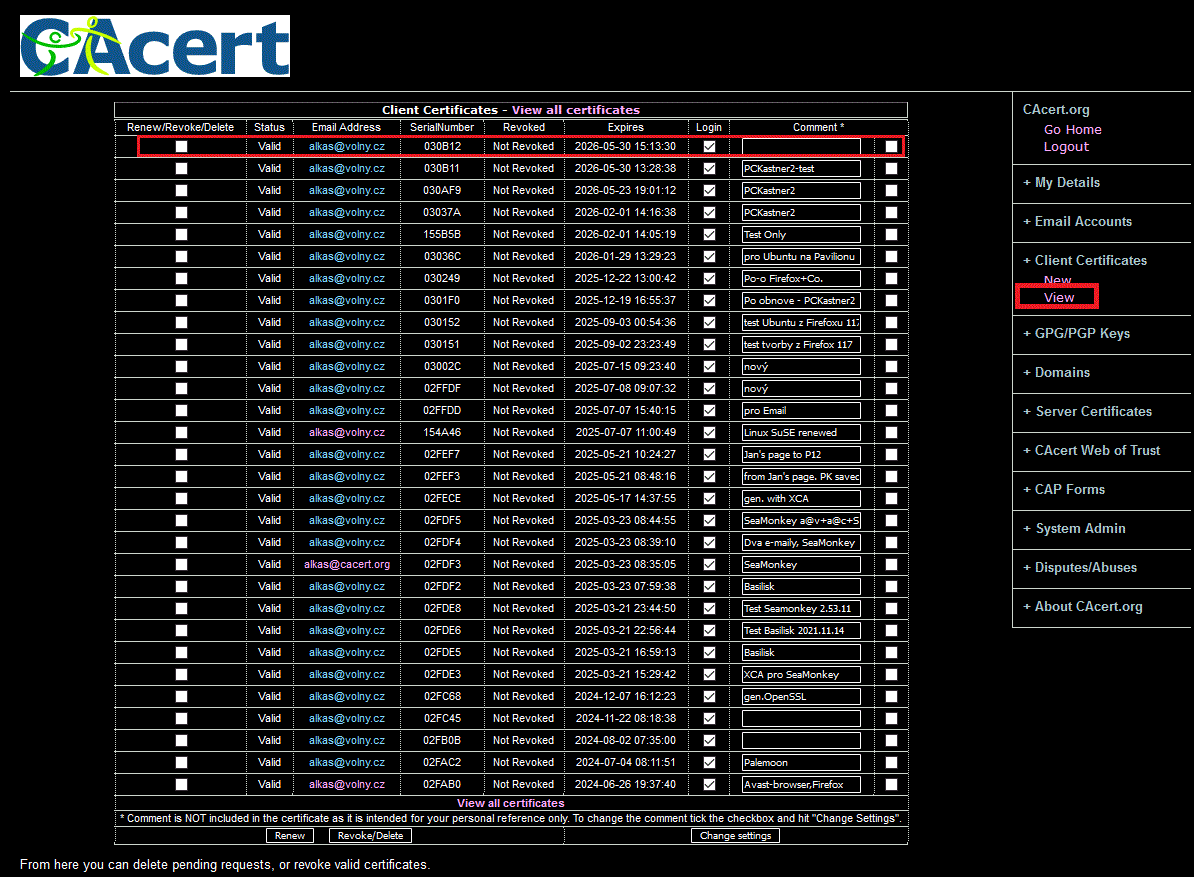Tick comment checkbox for the Palemoon certificate
The height and width of the screenshot is (877, 1194).
pos(891,762)
